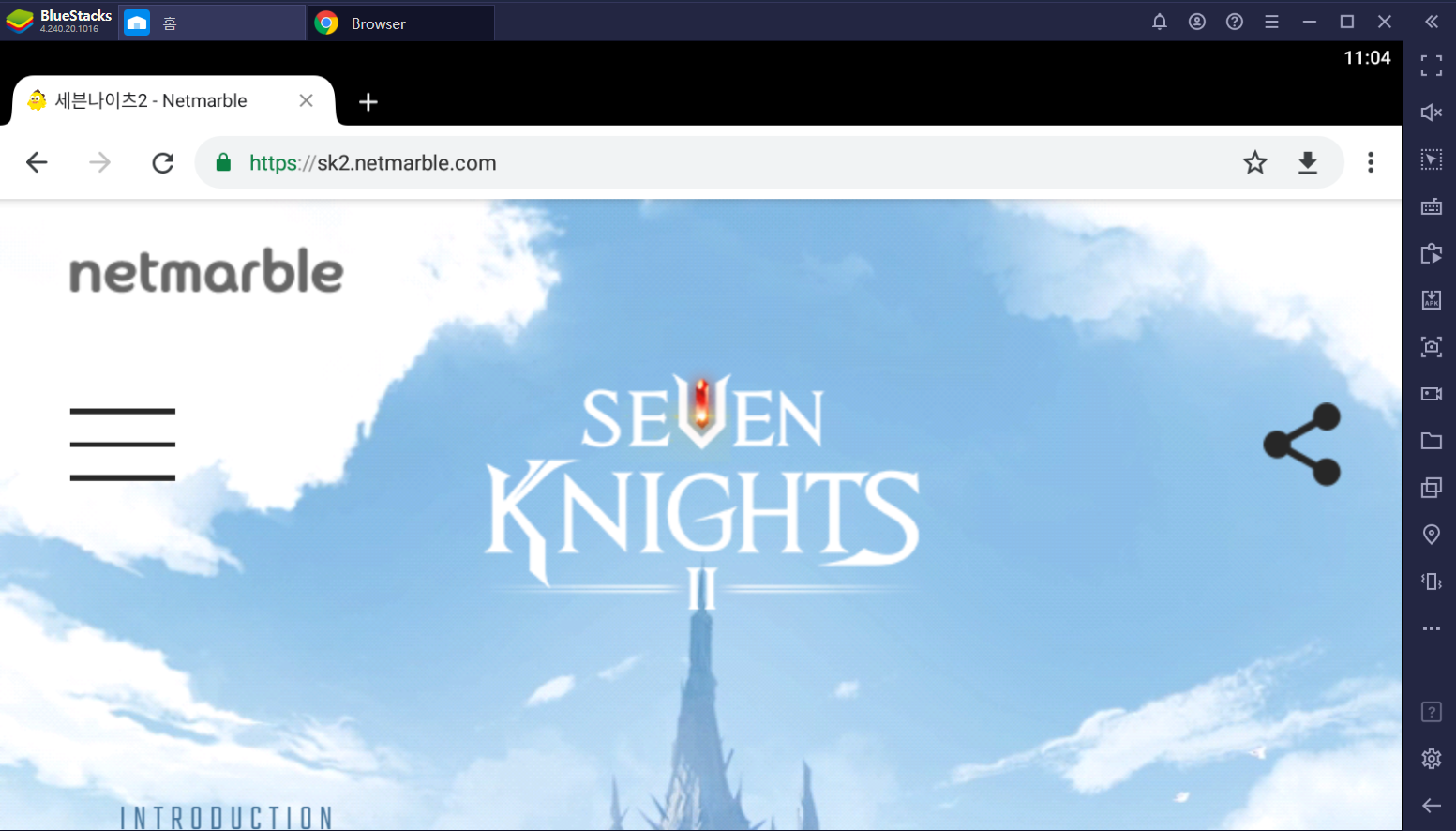Select the 세븐나이츠2 - Netmarble page tab
Image resolution: width=1456 pixels, height=831 pixels.
[x=173, y=100]
